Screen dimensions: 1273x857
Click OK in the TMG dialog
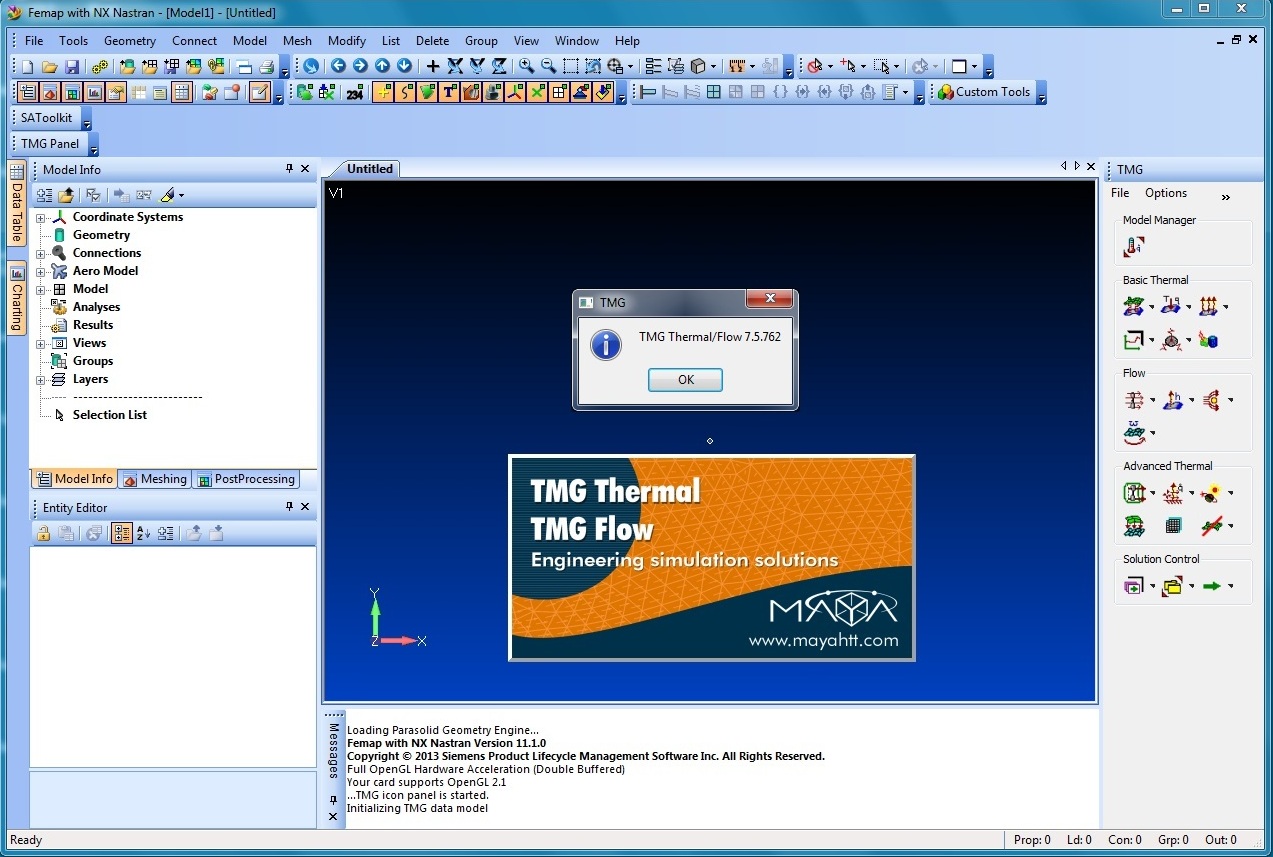[x=685, y=380]
